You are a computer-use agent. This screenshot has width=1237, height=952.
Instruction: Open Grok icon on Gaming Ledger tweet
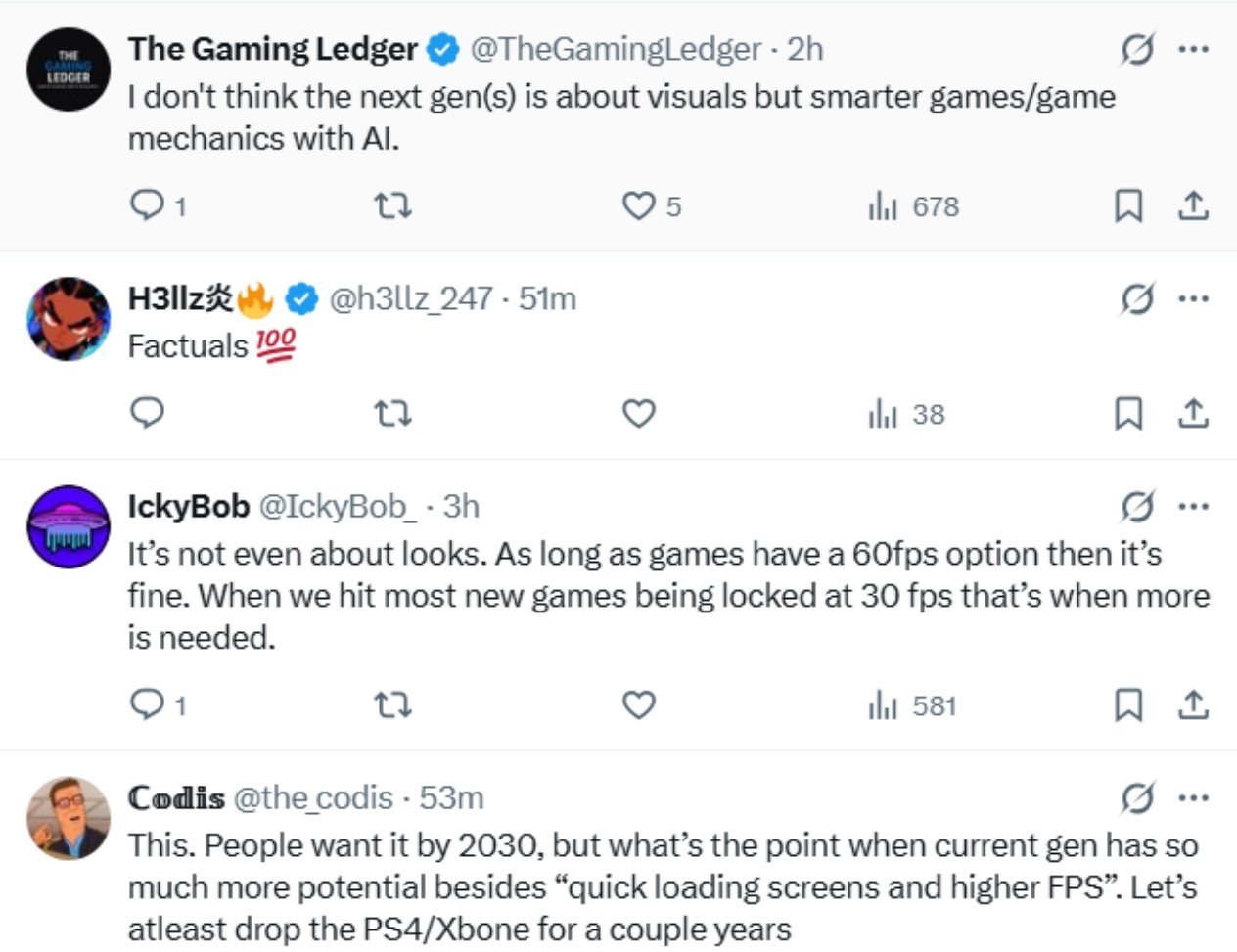1137,49
